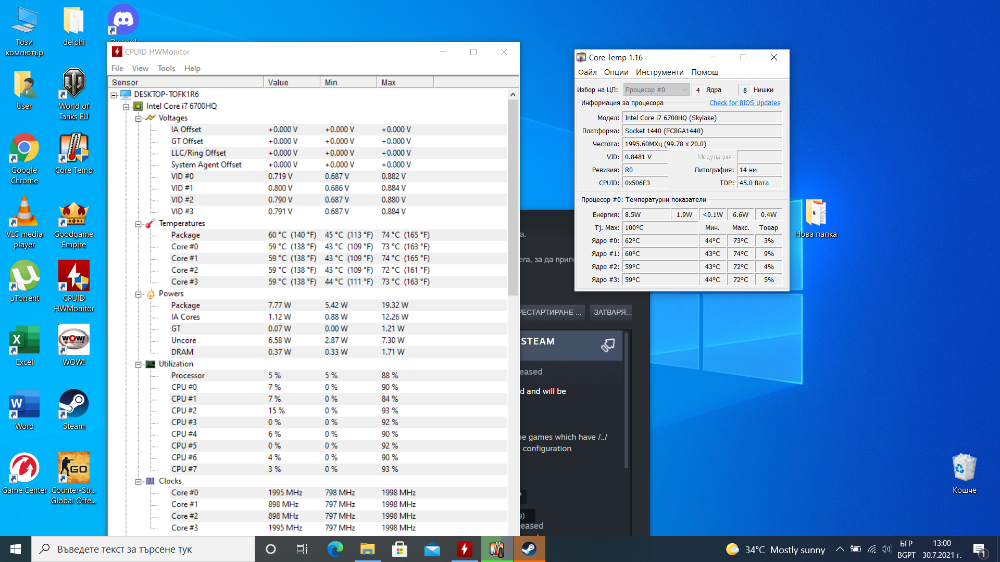
Task: Collapse the Clocks group in HWMonitor
Action: (x=138, y=481)
